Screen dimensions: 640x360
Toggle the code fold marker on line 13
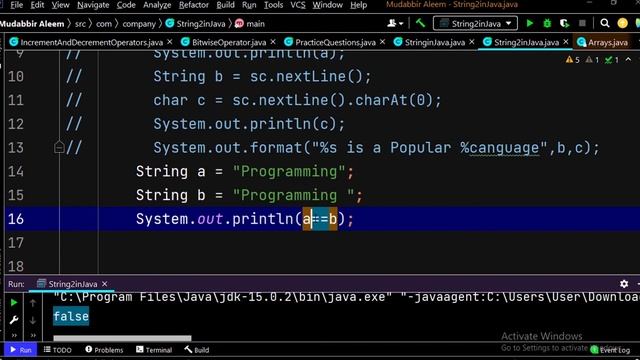pos(59,147)
